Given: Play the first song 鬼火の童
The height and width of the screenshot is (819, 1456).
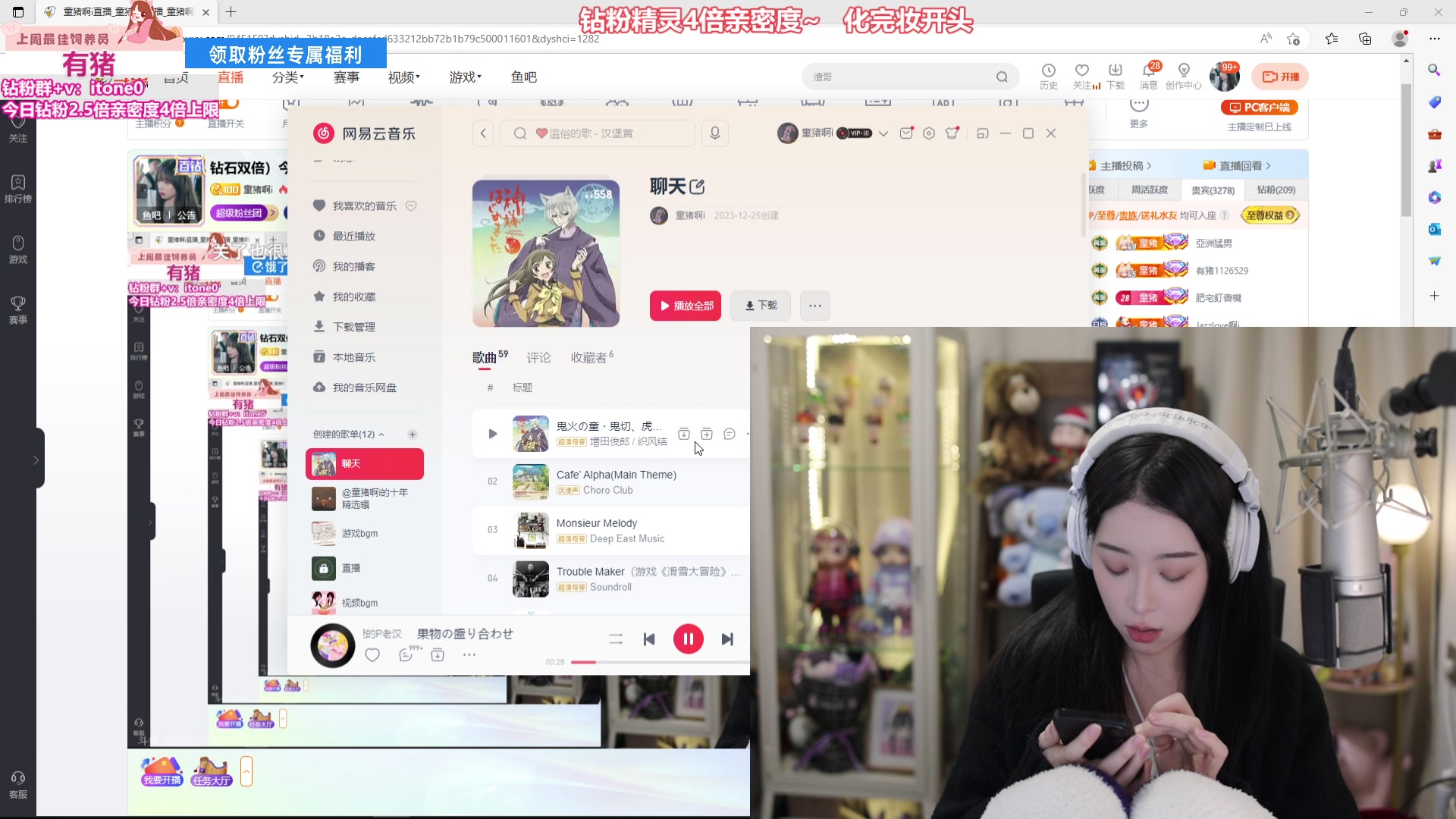Looking at the screenshot, I should [492, 434].
